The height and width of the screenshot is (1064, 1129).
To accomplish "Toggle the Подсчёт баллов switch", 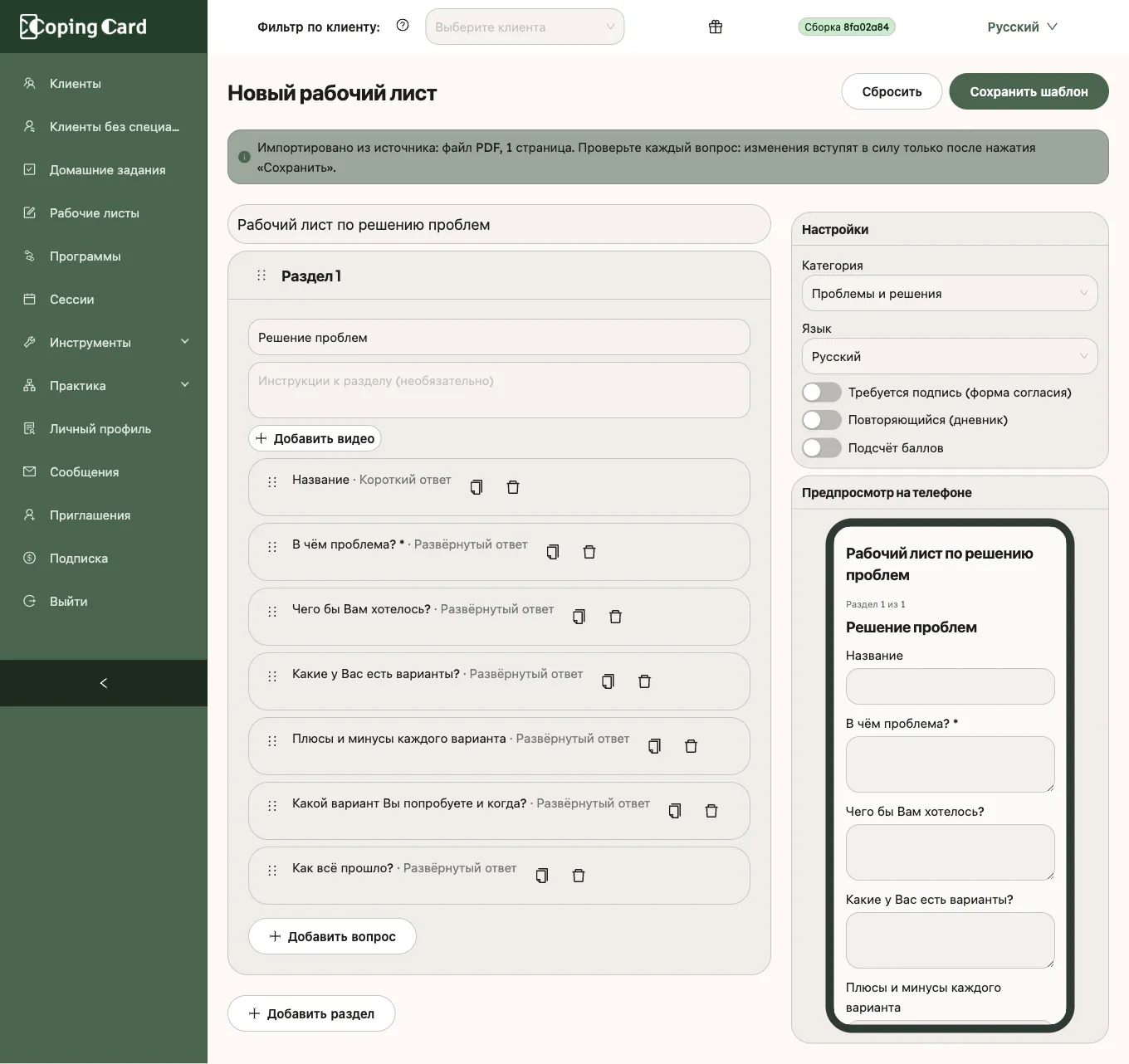I will coord(822,448).
